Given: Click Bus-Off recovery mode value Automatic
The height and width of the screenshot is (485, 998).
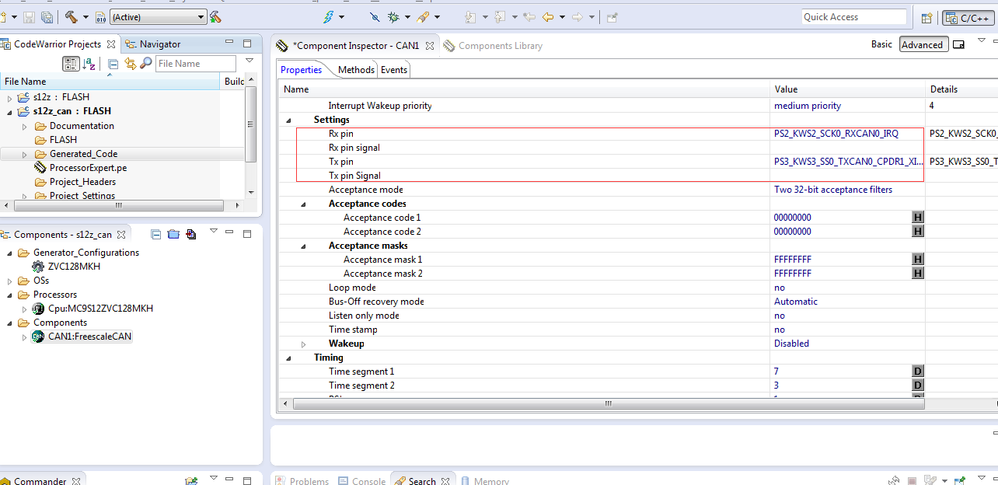Looking at the screenshot, I should pos(796,302).
